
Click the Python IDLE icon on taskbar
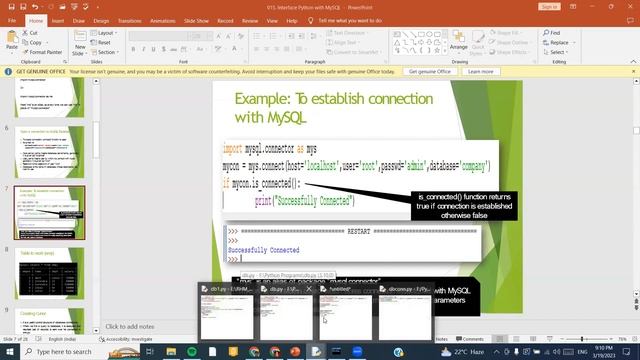coord(316,351)
